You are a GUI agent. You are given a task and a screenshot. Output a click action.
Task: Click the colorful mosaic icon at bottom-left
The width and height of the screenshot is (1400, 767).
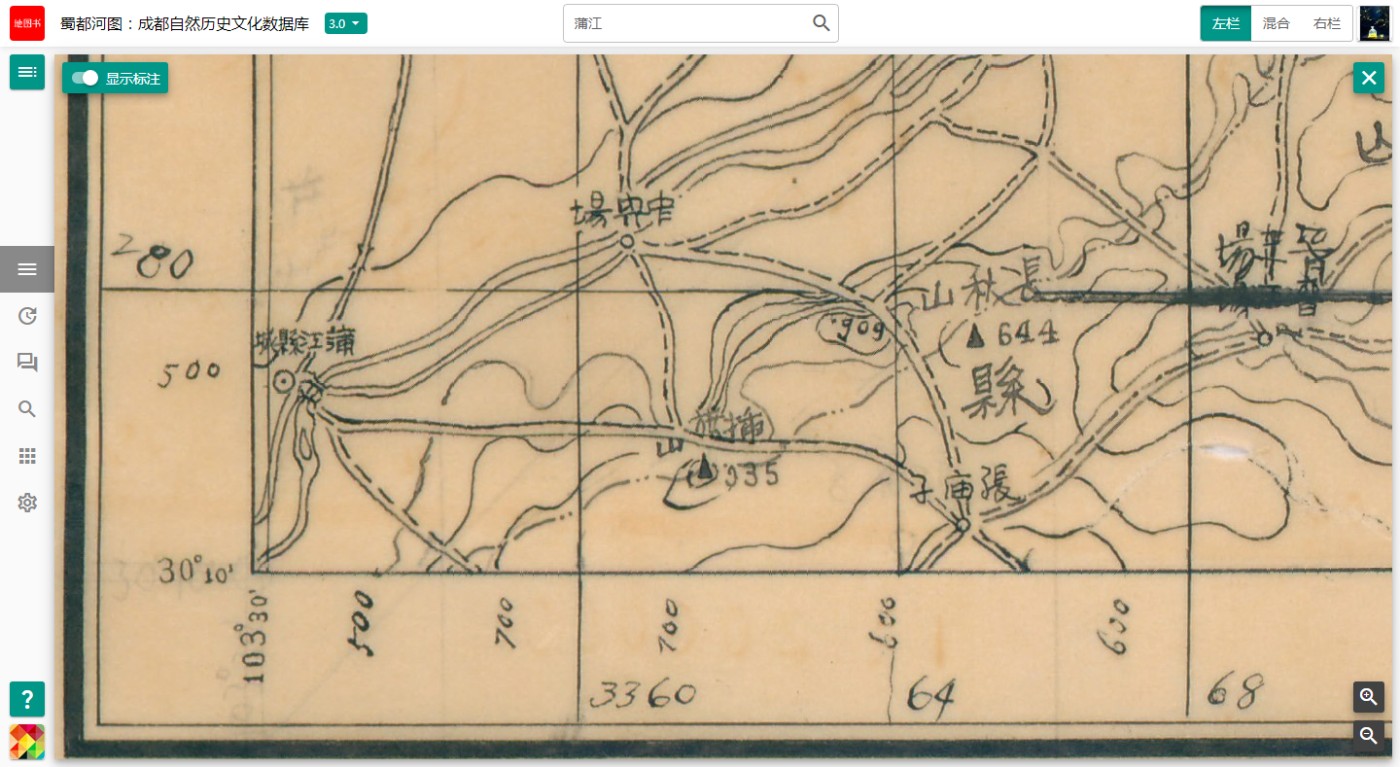27,741
